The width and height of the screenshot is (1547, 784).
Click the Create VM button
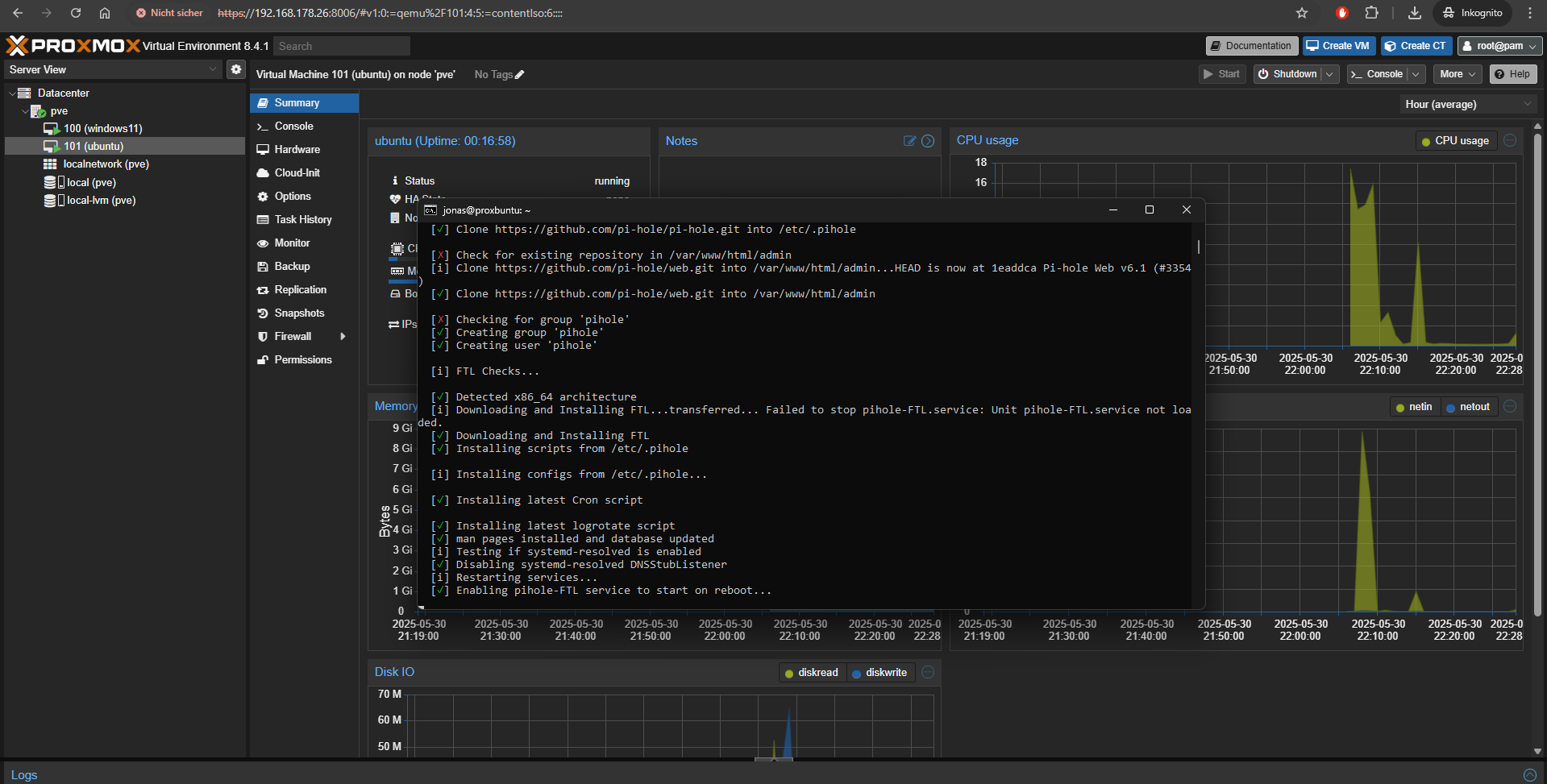point(1339,46)
